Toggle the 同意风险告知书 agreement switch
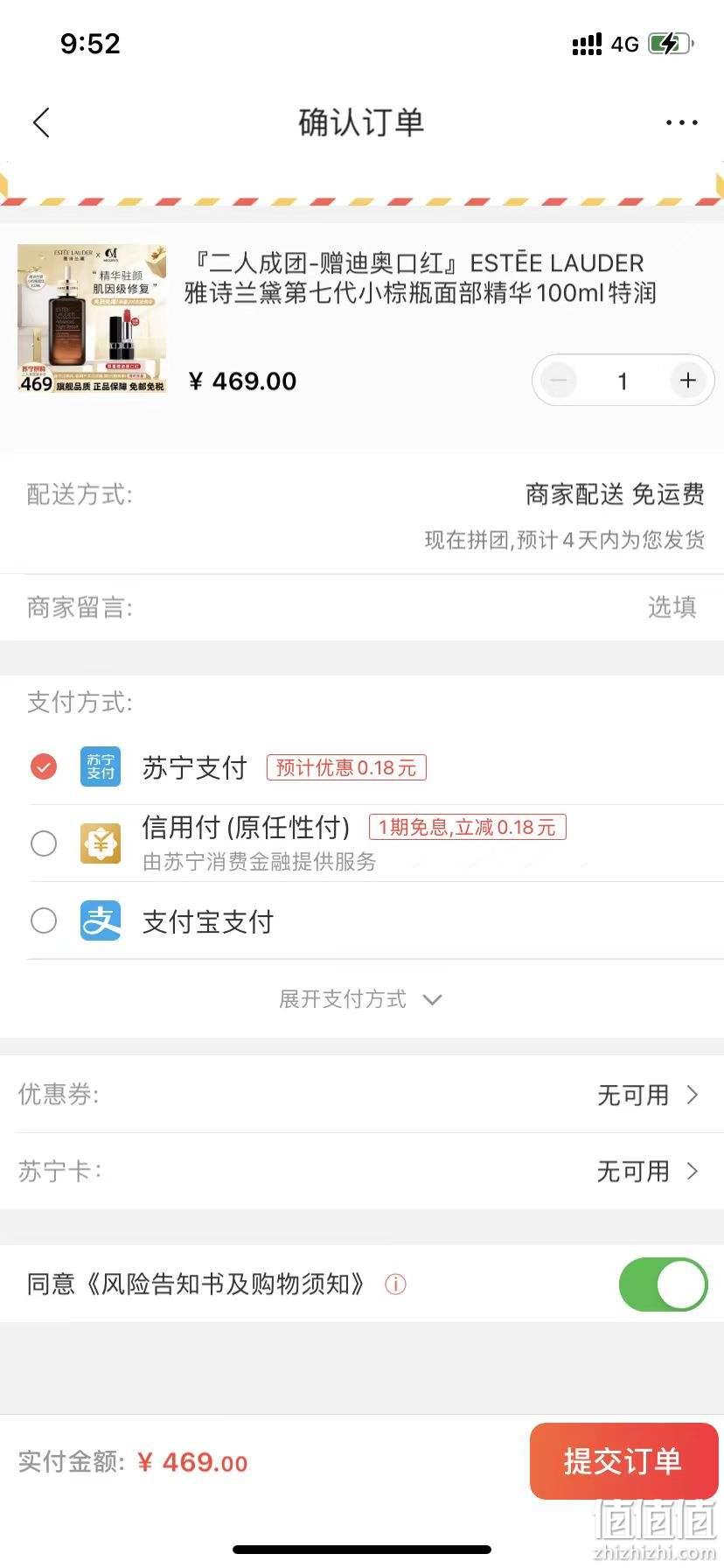 [x=663, y=1284]
